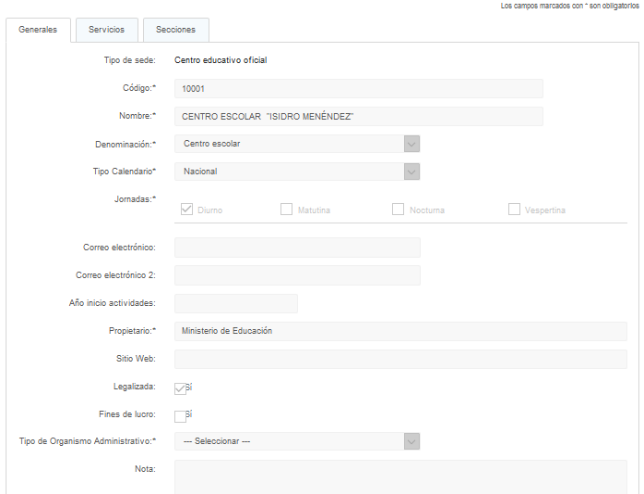Image resolution: width=644 pixels, height=494 pixels.
Task: Select the Correo electrónico 2 field
Action: coord(297,276)
